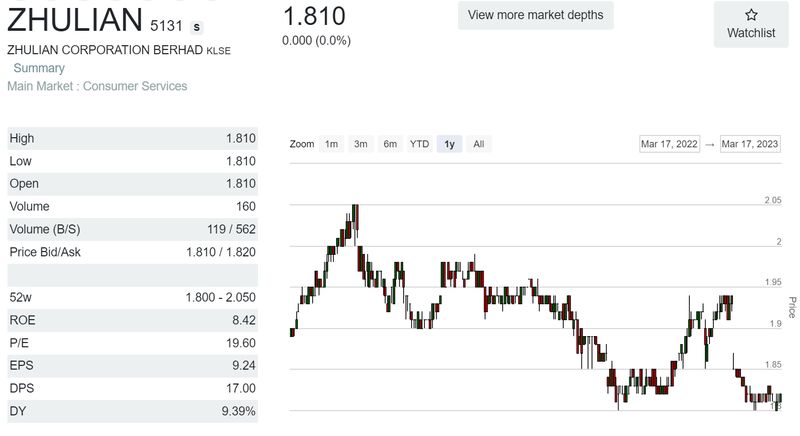
Task: Click the start date field Mar 17, 2022
Action: click(x=669, y=144)
